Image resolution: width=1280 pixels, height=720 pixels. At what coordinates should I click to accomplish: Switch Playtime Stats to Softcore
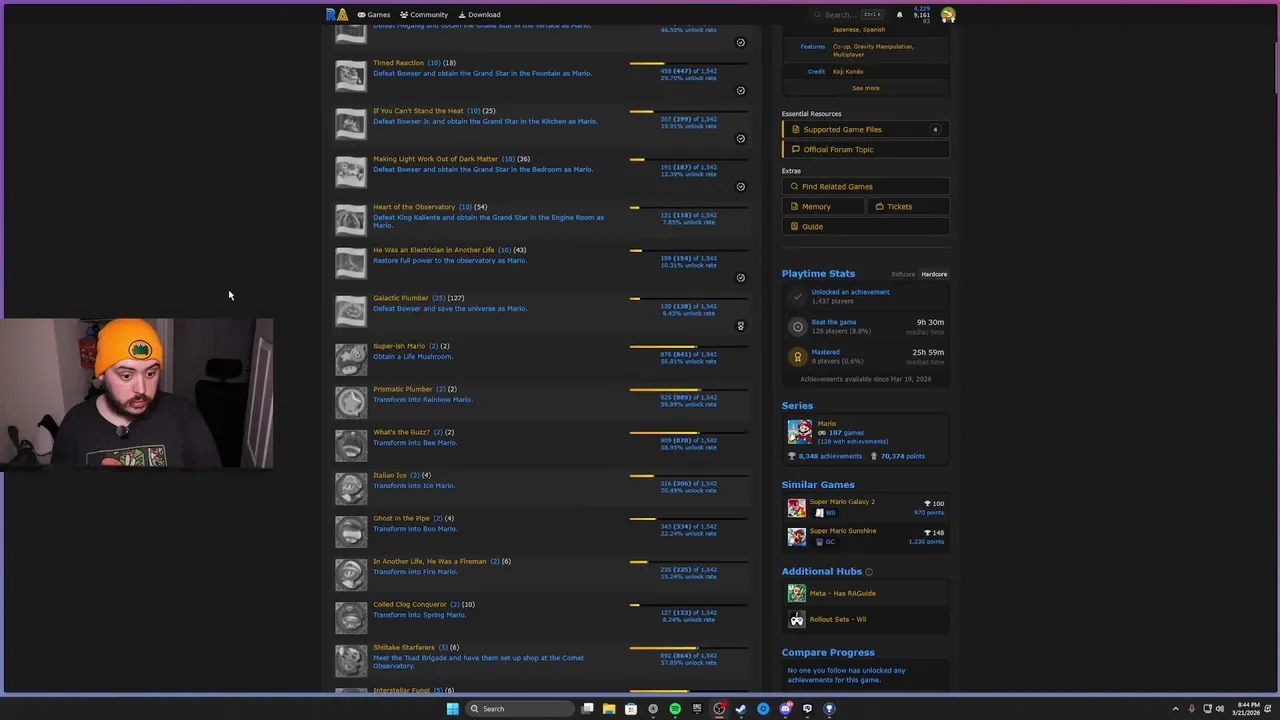click(903, 274)
